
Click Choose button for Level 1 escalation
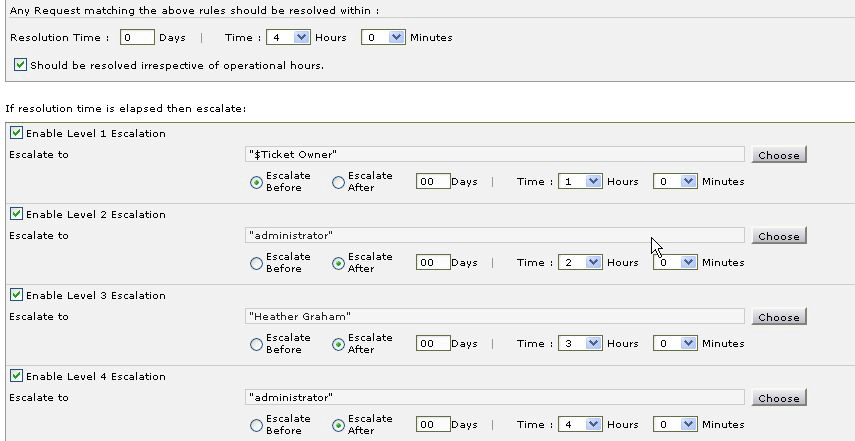[x=778, y=155]
